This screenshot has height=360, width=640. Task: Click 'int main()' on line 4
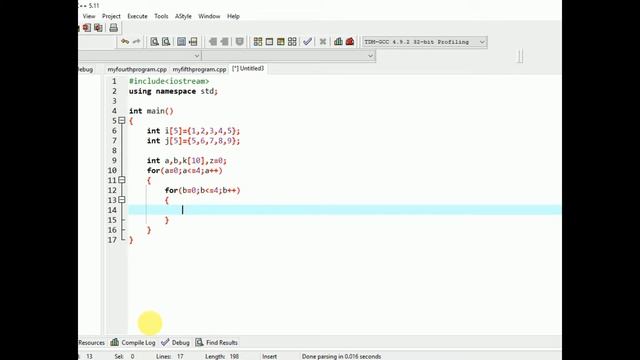tap(151, 111)
